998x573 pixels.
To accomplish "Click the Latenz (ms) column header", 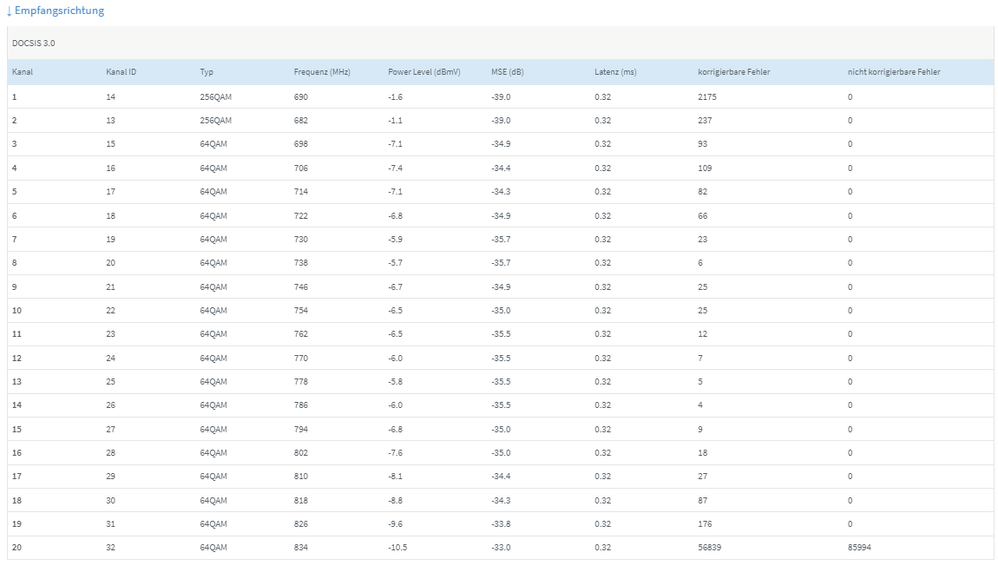I will pos(615,72).
